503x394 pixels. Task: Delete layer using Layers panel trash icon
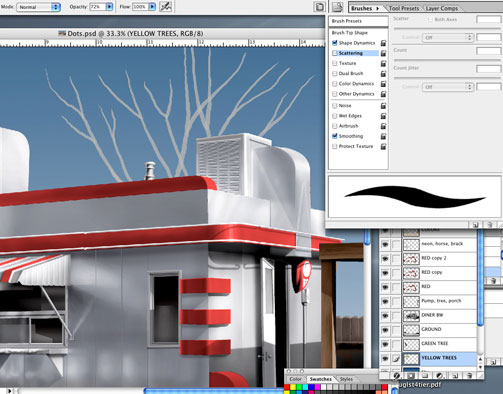(x=469, y=376)
